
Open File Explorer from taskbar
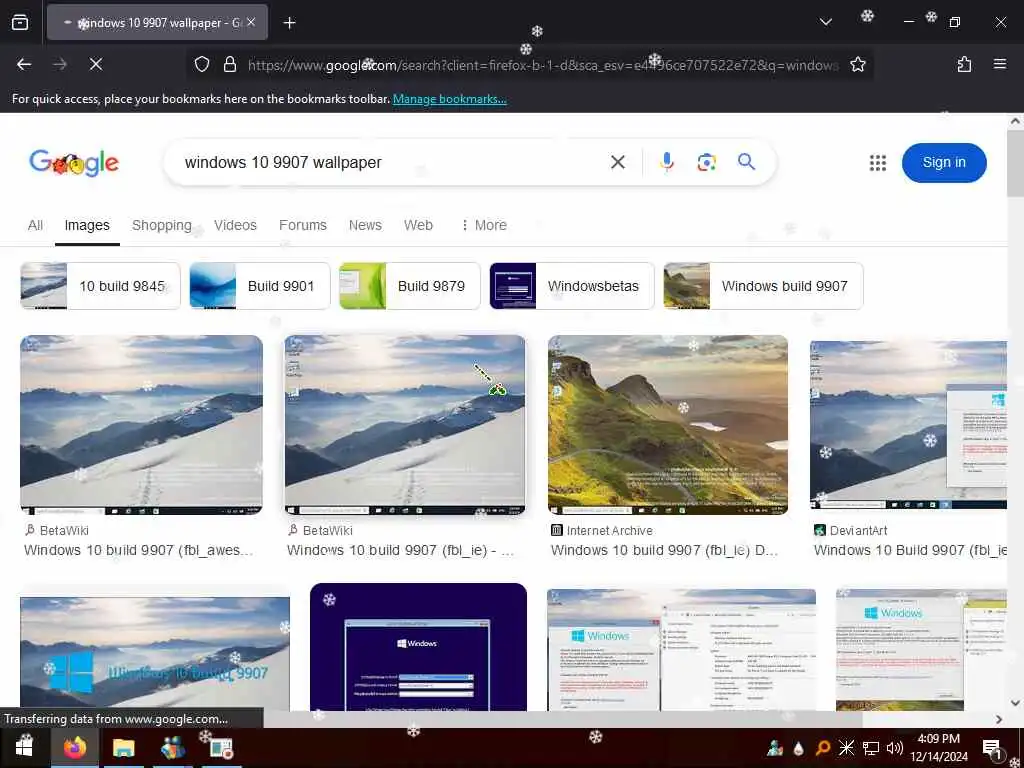click(x=123, y=748)
